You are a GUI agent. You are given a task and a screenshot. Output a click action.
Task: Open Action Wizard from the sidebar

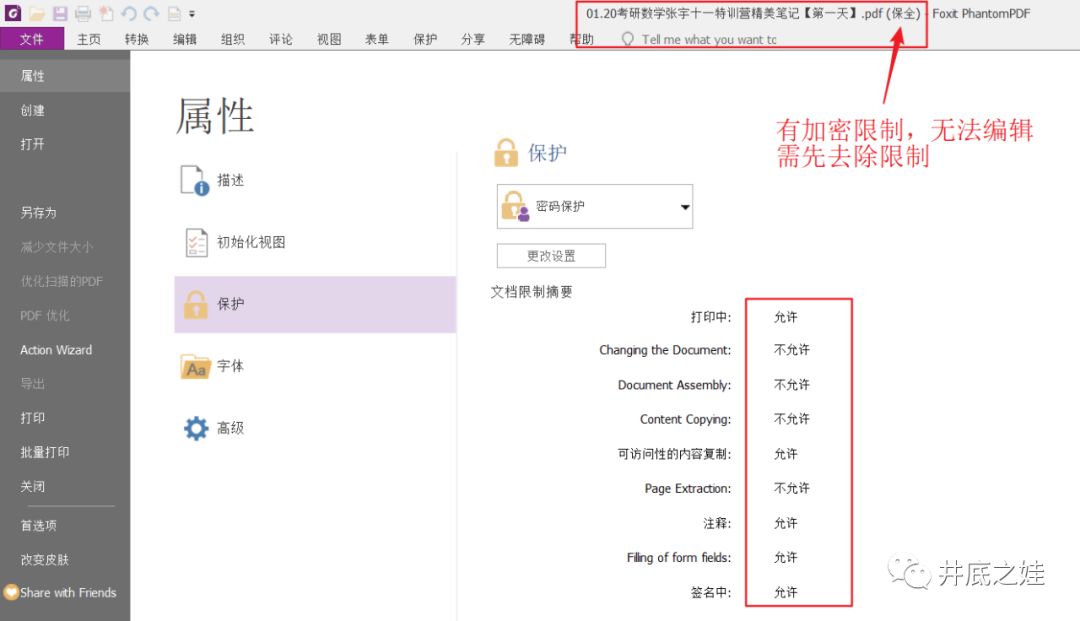coord(56,350)
